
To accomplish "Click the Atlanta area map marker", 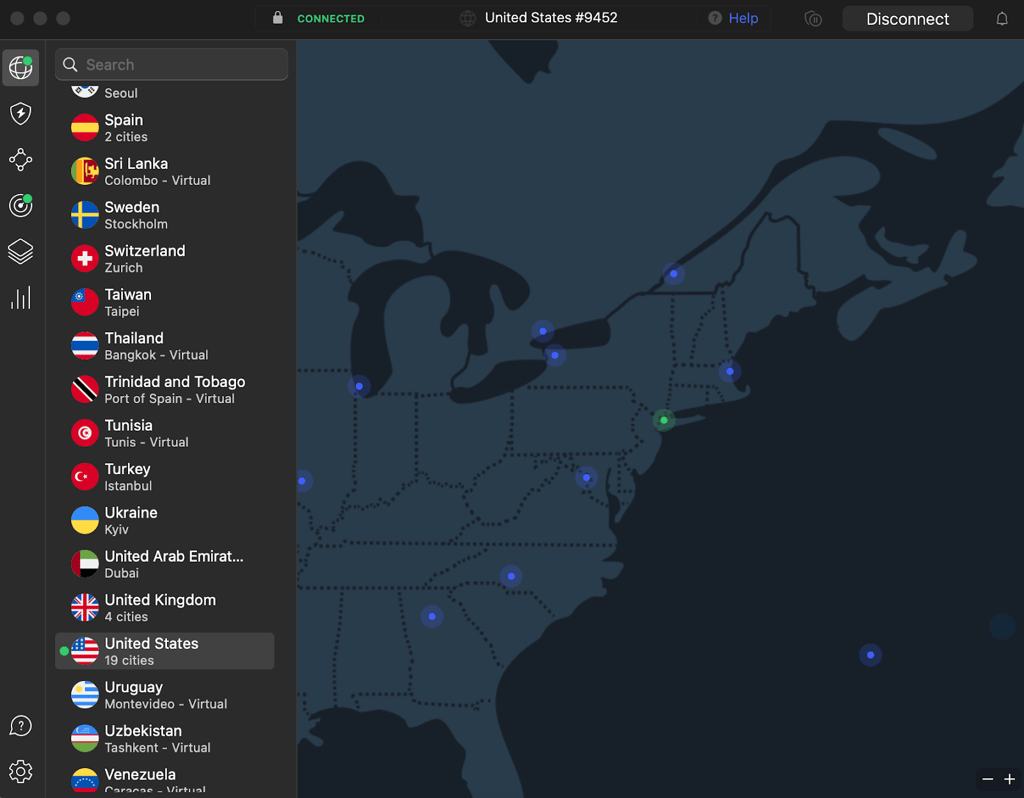I will tap(432, 616).
